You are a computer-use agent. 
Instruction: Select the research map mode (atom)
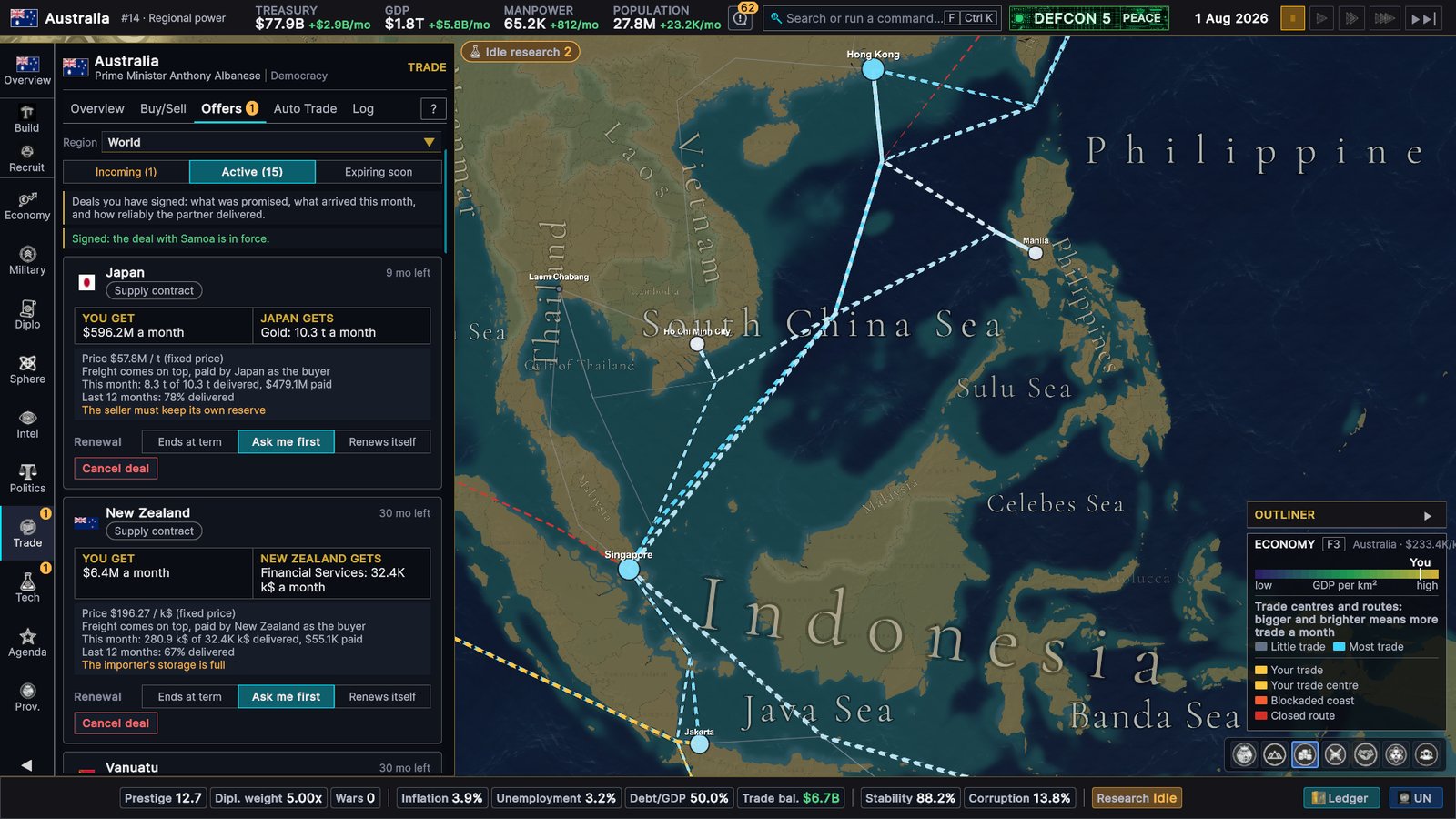coord(1396,754)
